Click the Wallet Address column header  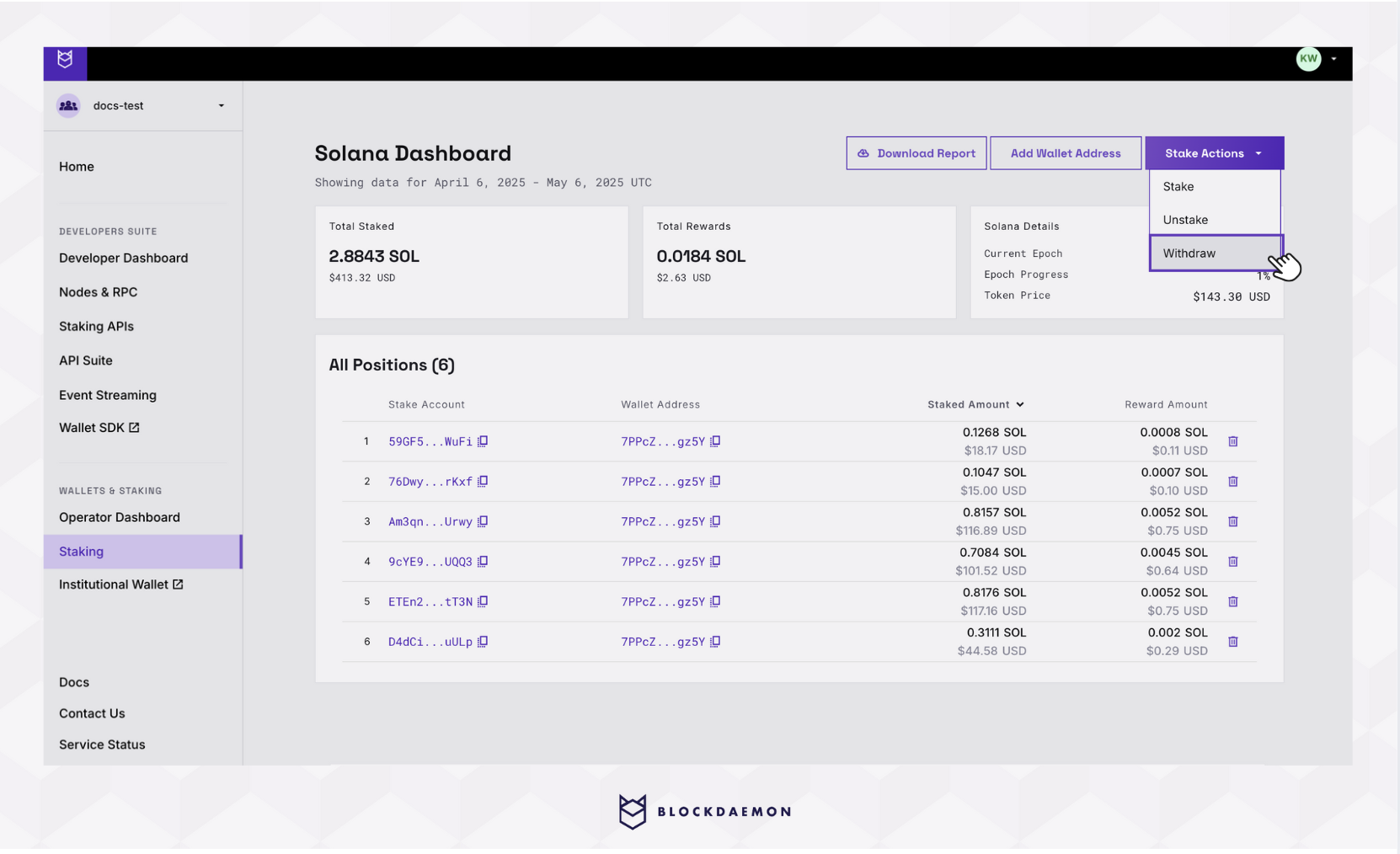pyautogui.click(x=660, y=405)
